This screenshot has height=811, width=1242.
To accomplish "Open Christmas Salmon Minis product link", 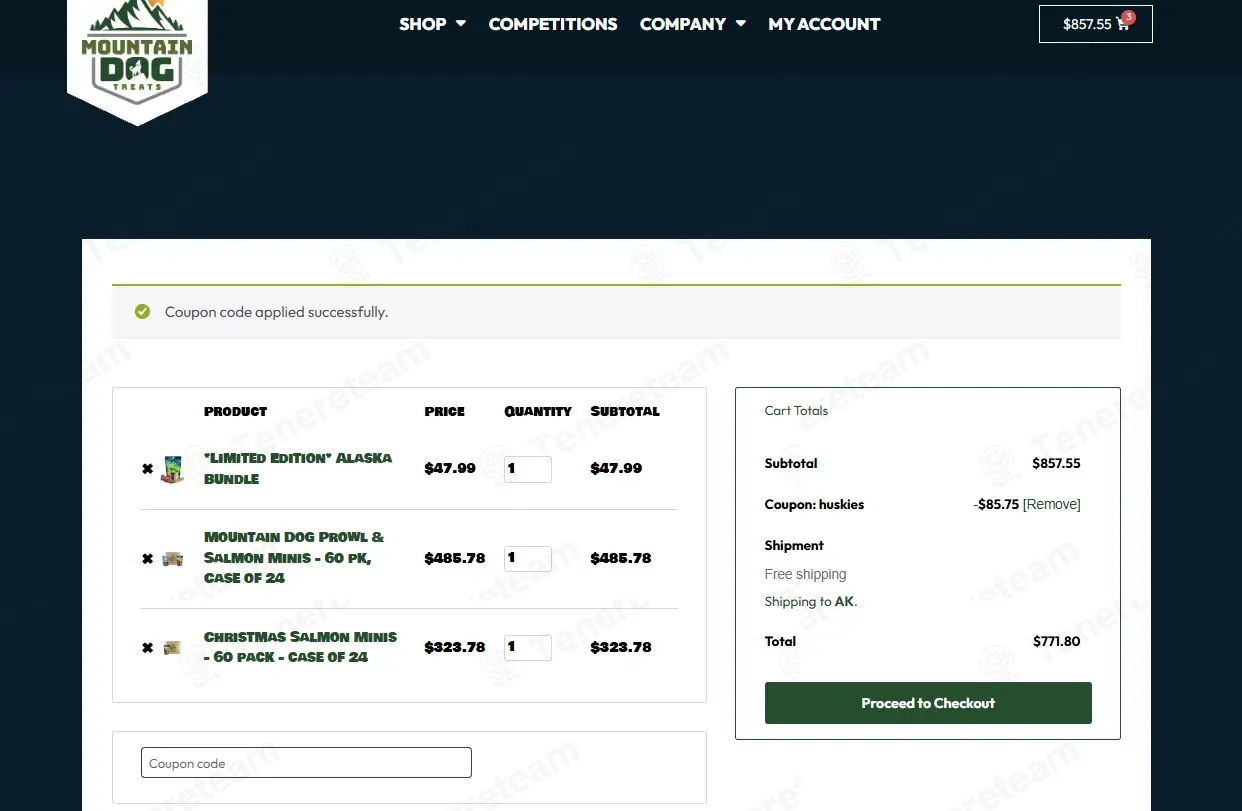I will (x=300, y=647).
